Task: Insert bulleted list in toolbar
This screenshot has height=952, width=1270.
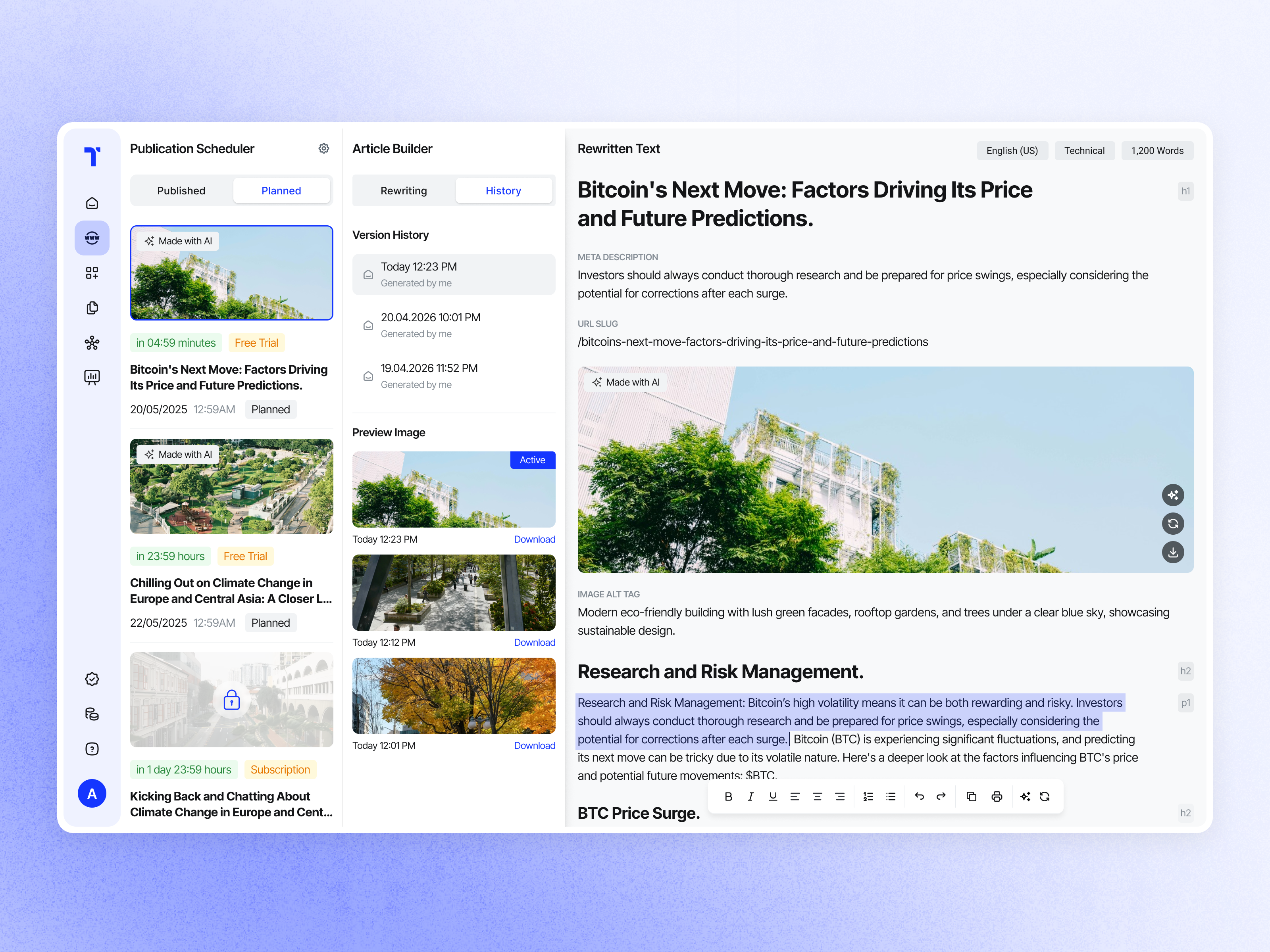Action: click(891, 797)
